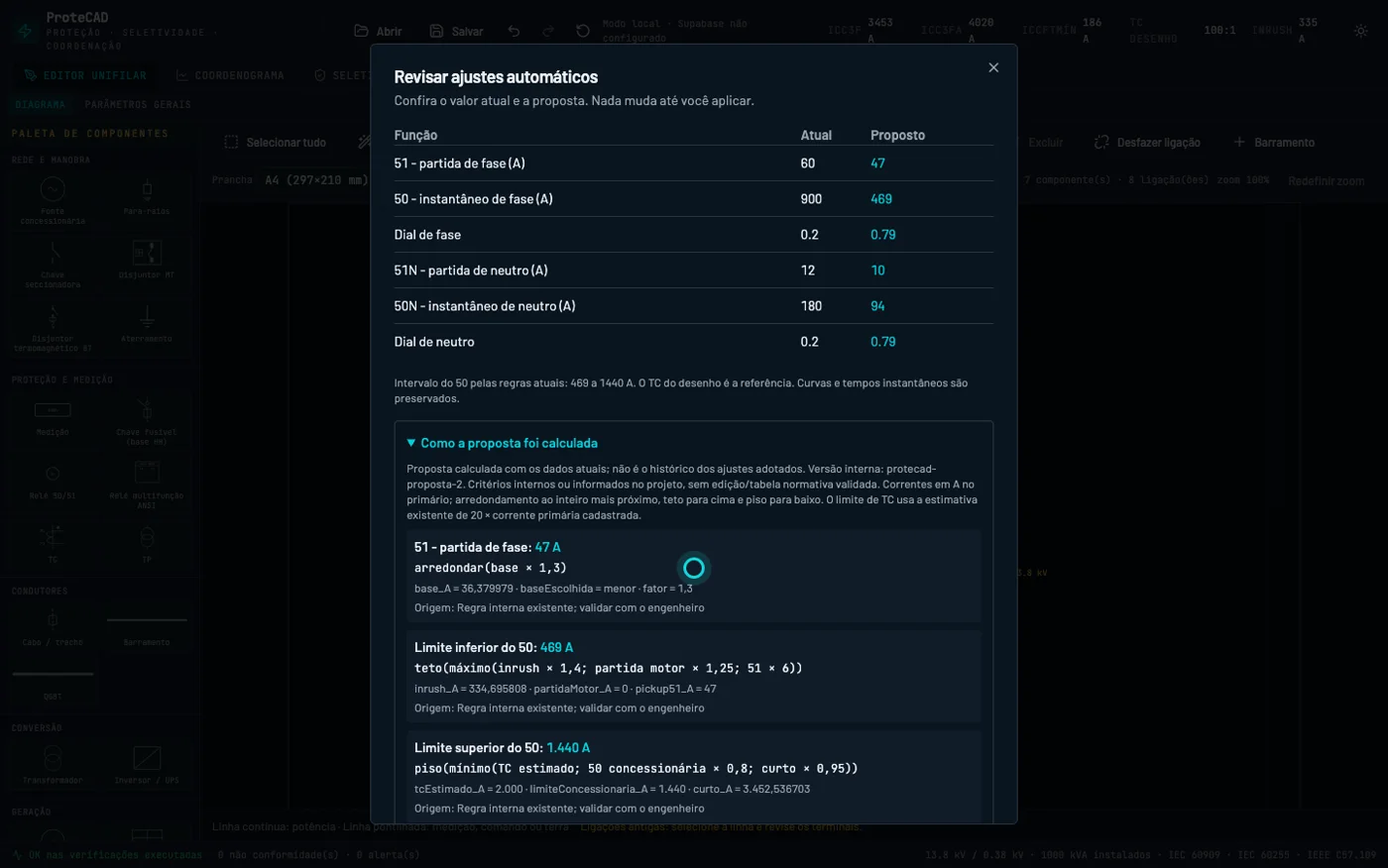Select the Disjuntor termomagnético BT component
1388x868 pixels.
point(53,328)
